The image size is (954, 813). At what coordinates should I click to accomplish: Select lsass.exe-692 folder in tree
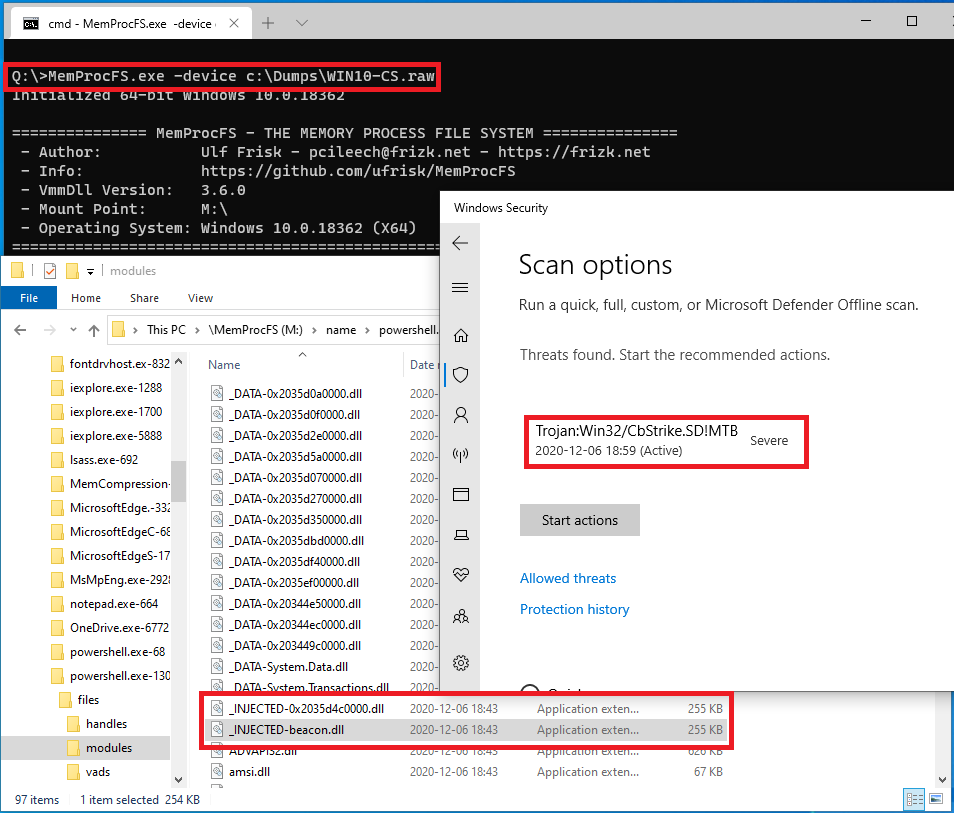pos(95,460)
